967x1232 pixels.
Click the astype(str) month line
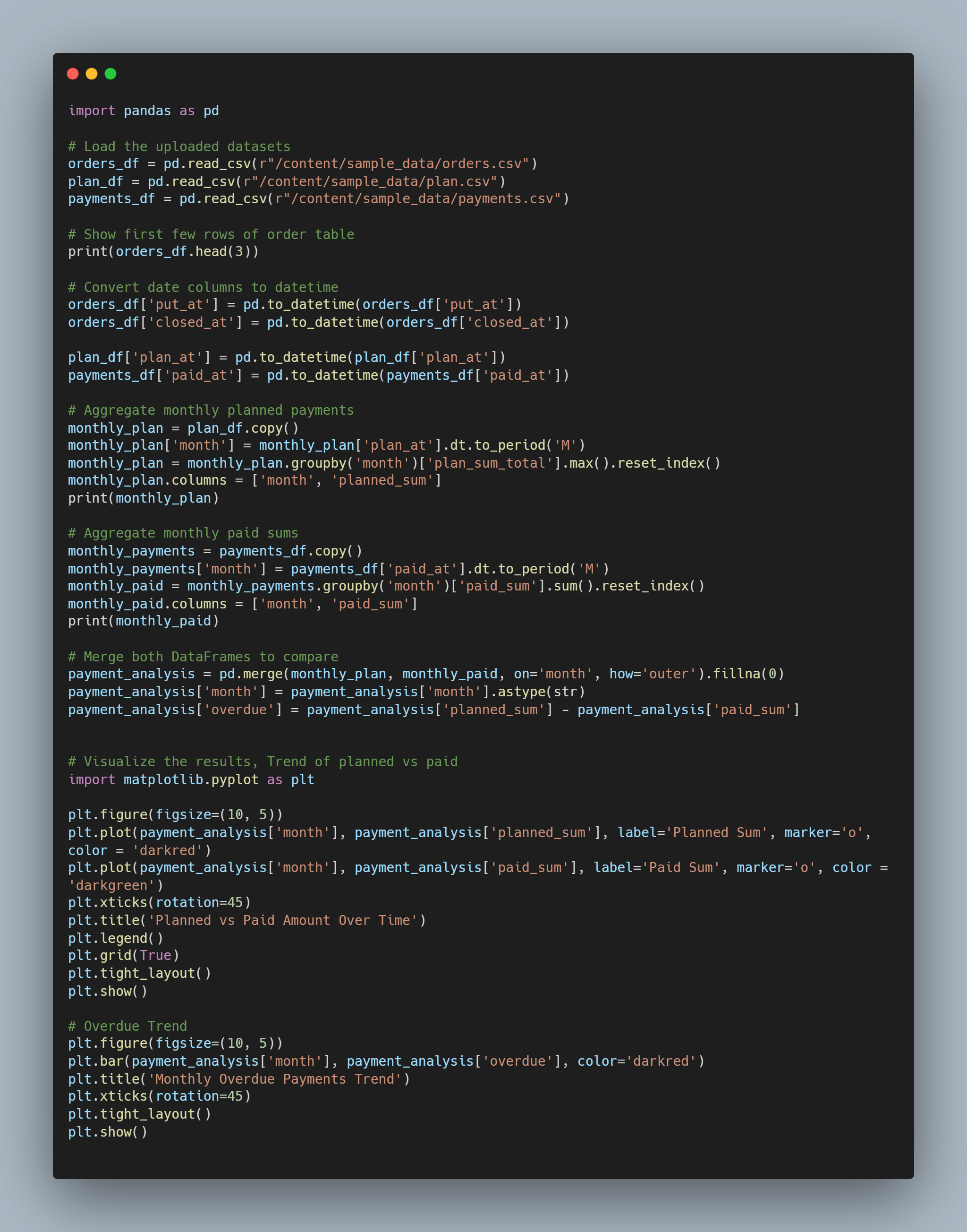[327, 692]
